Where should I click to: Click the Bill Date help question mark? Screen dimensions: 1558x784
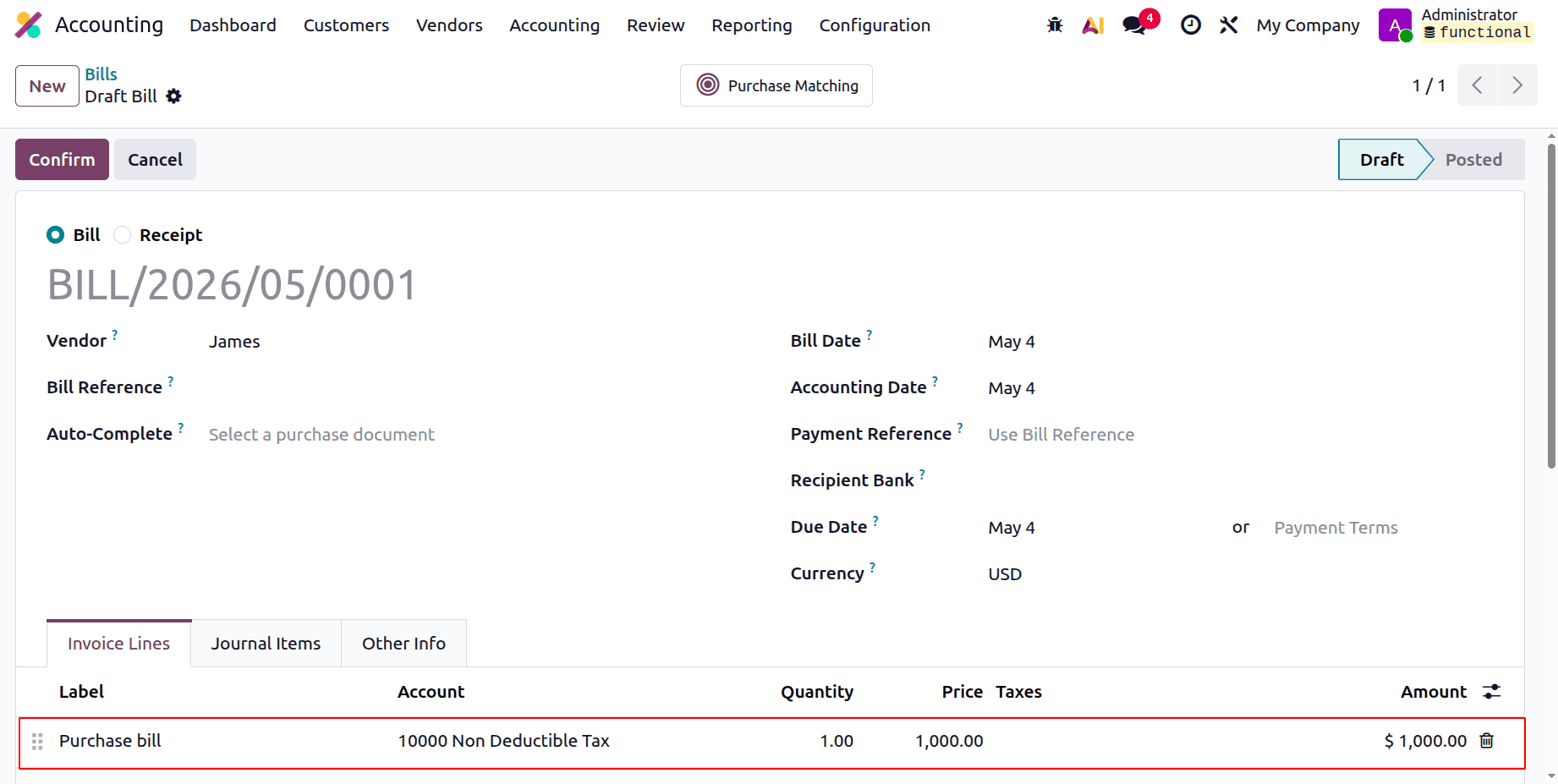870,335
